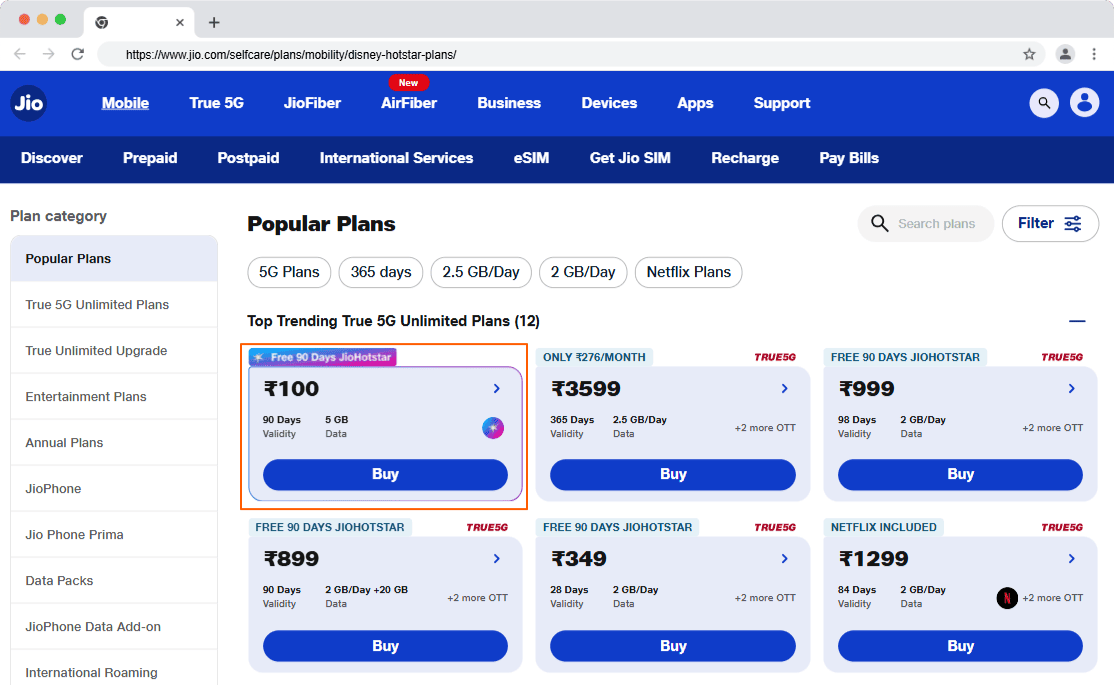Bookmark this page with the star icon
This screenshot has height=685, width=1114.
coord(1029,54)
